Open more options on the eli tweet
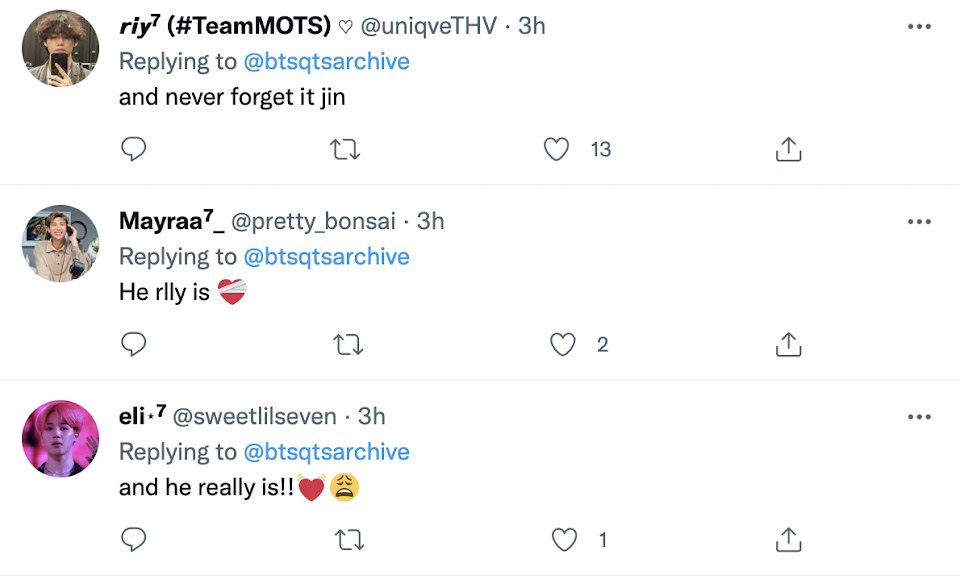 tap(918, 417)
